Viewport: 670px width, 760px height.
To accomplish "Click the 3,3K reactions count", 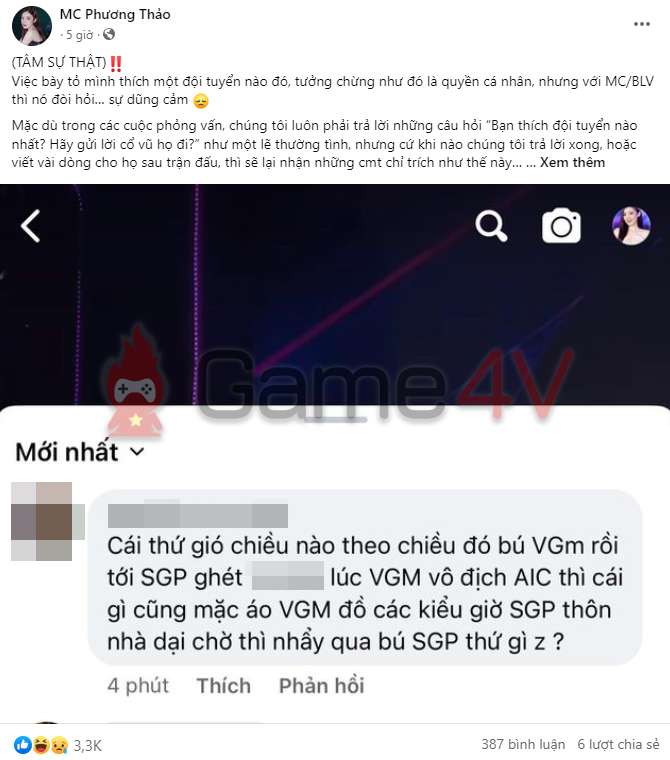I will [x=87, y=745].
